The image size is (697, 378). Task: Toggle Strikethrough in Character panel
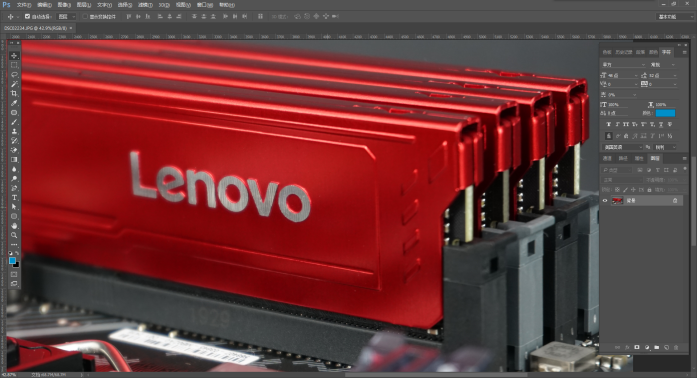(670, 124)
